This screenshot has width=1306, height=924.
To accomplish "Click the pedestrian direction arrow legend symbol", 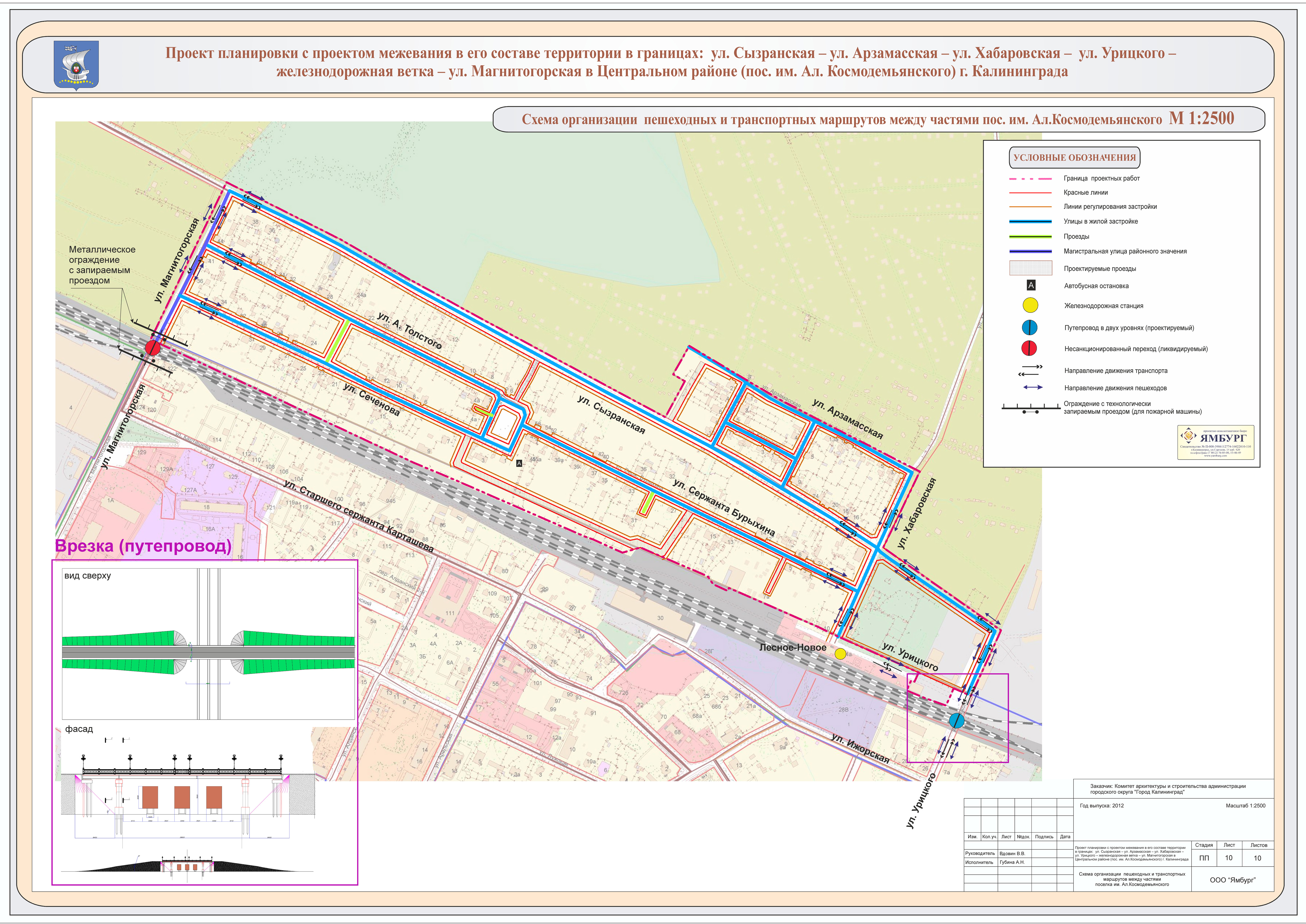I will click(x=1033, y=387).
